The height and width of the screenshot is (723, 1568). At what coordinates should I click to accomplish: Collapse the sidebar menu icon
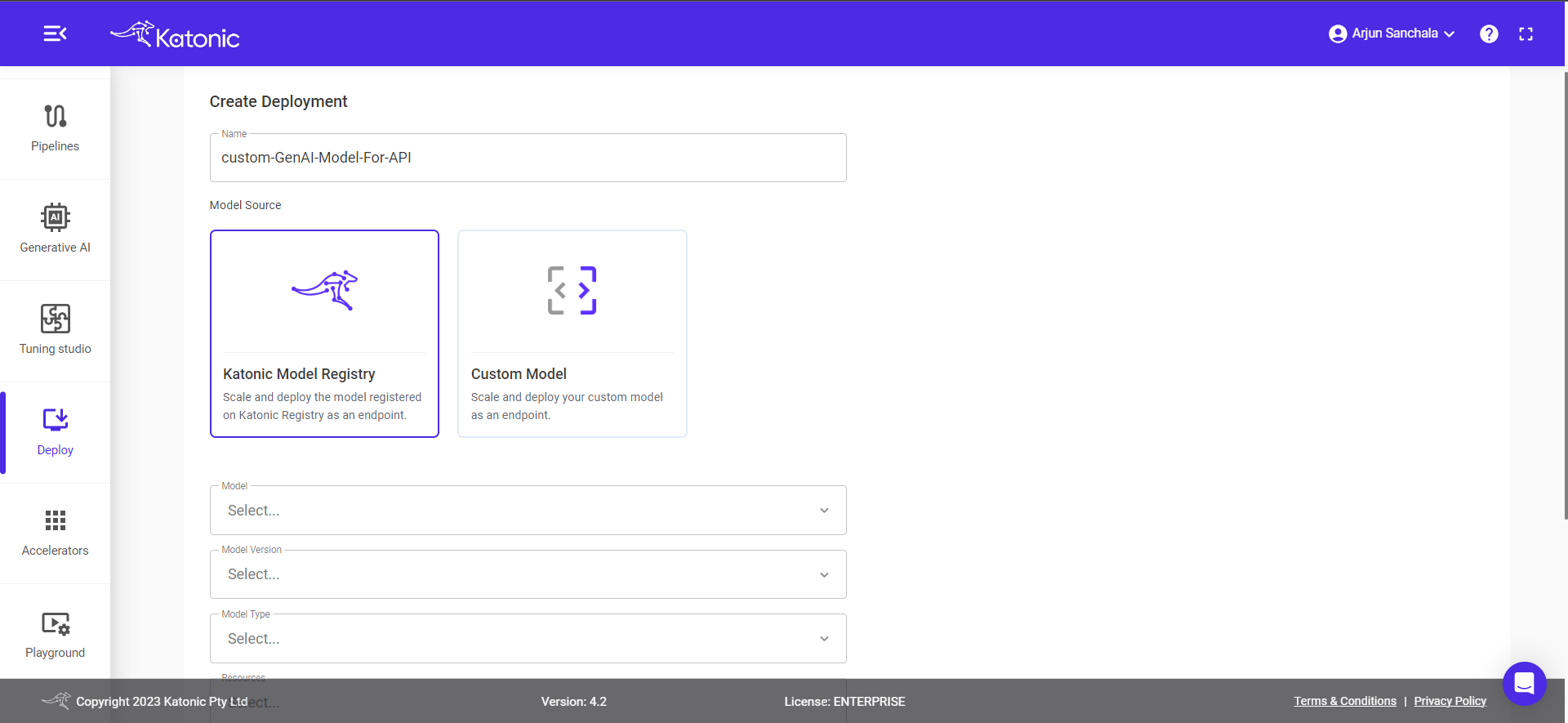55,33
